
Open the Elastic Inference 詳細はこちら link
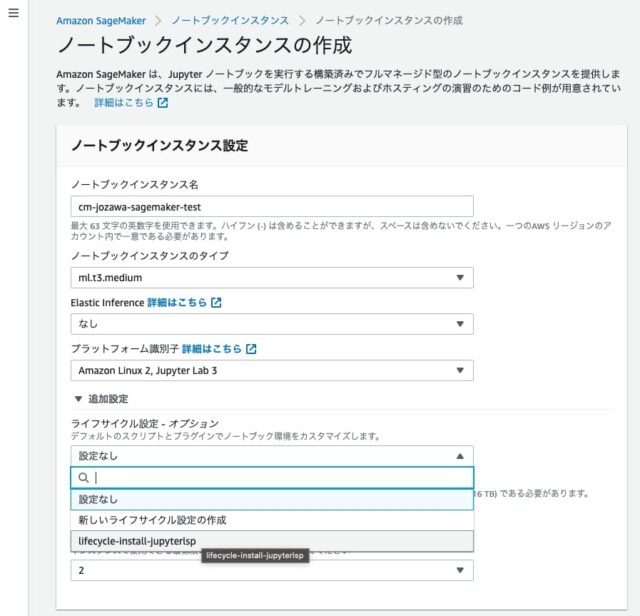pos(177,302)
